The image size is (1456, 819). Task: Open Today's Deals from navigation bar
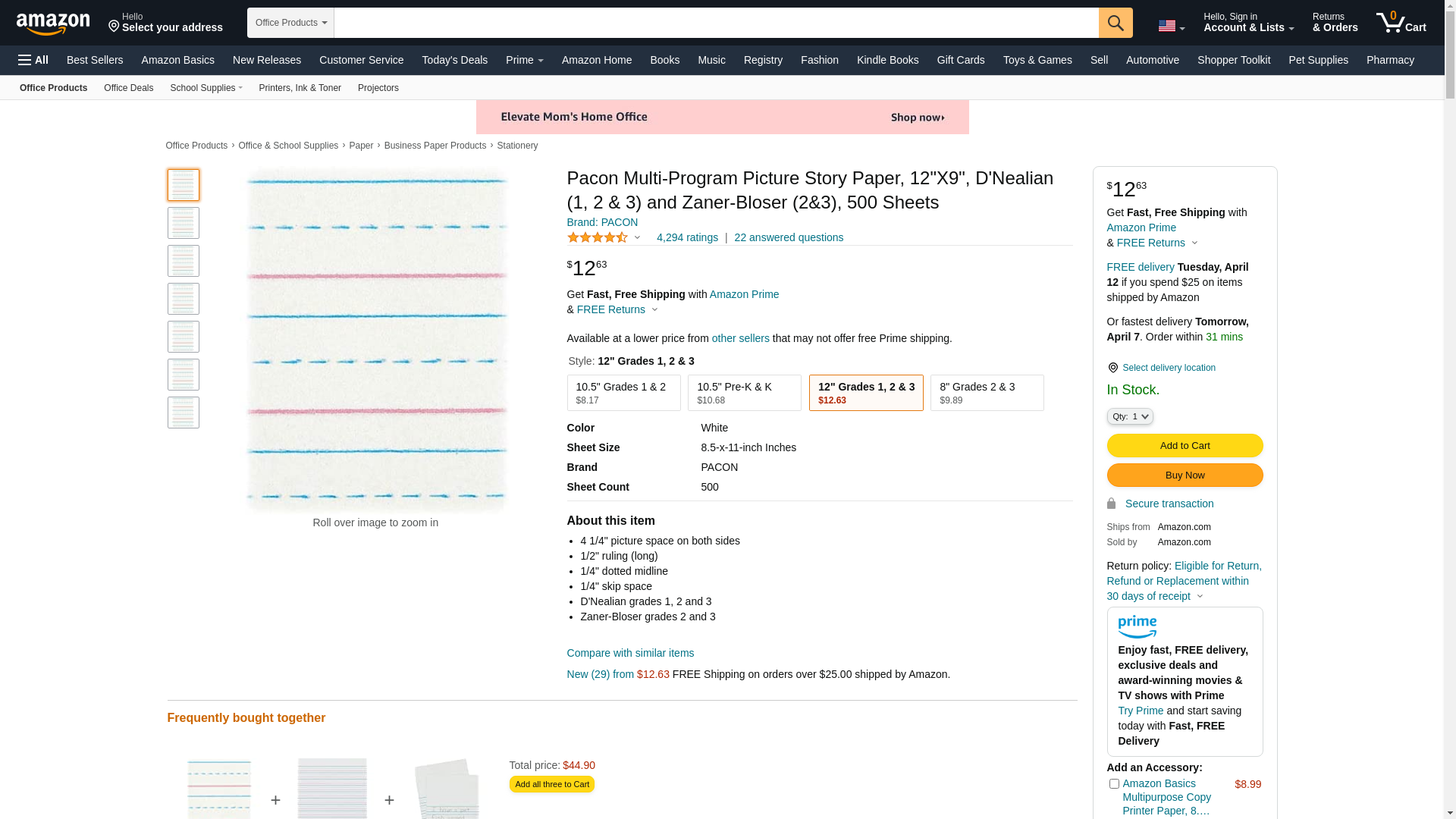tap(454, 60)
